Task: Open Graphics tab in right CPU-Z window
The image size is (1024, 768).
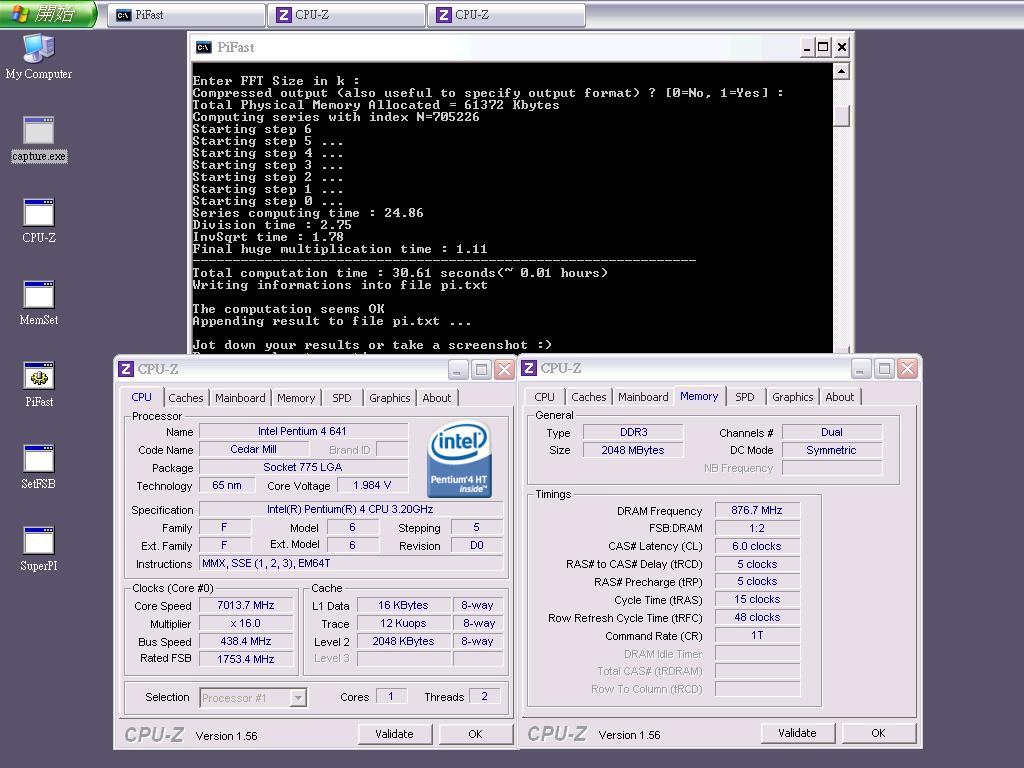Action: (793, 397)
